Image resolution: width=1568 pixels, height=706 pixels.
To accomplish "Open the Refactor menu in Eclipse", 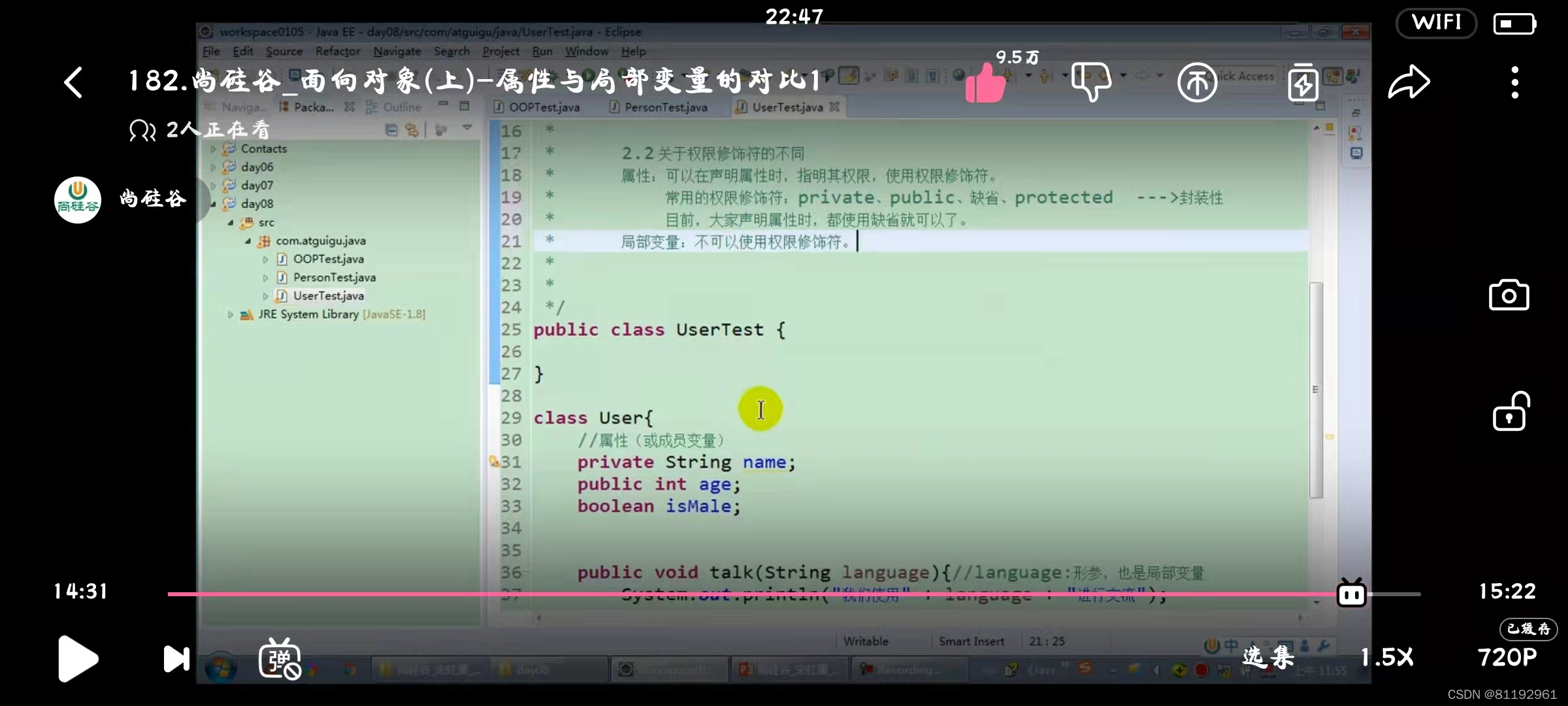I will point(338,51).
